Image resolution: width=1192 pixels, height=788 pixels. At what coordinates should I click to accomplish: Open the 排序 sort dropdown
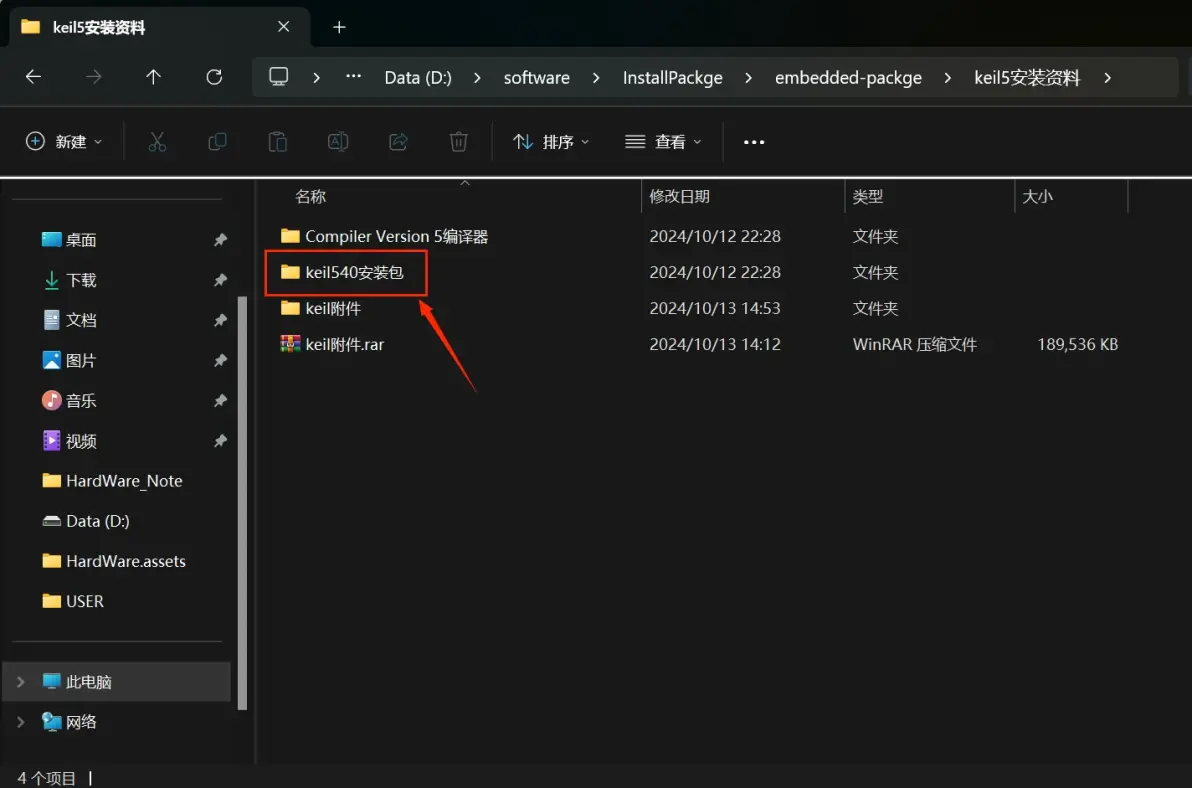551,142
